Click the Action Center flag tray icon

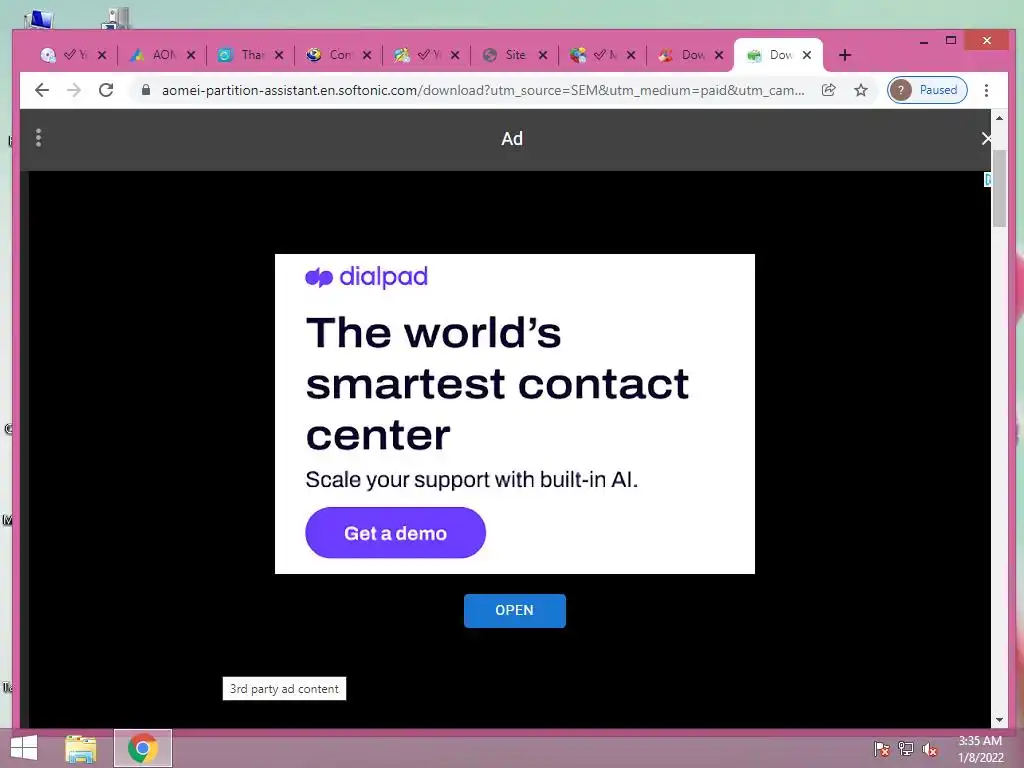click(x=881, y=749)
